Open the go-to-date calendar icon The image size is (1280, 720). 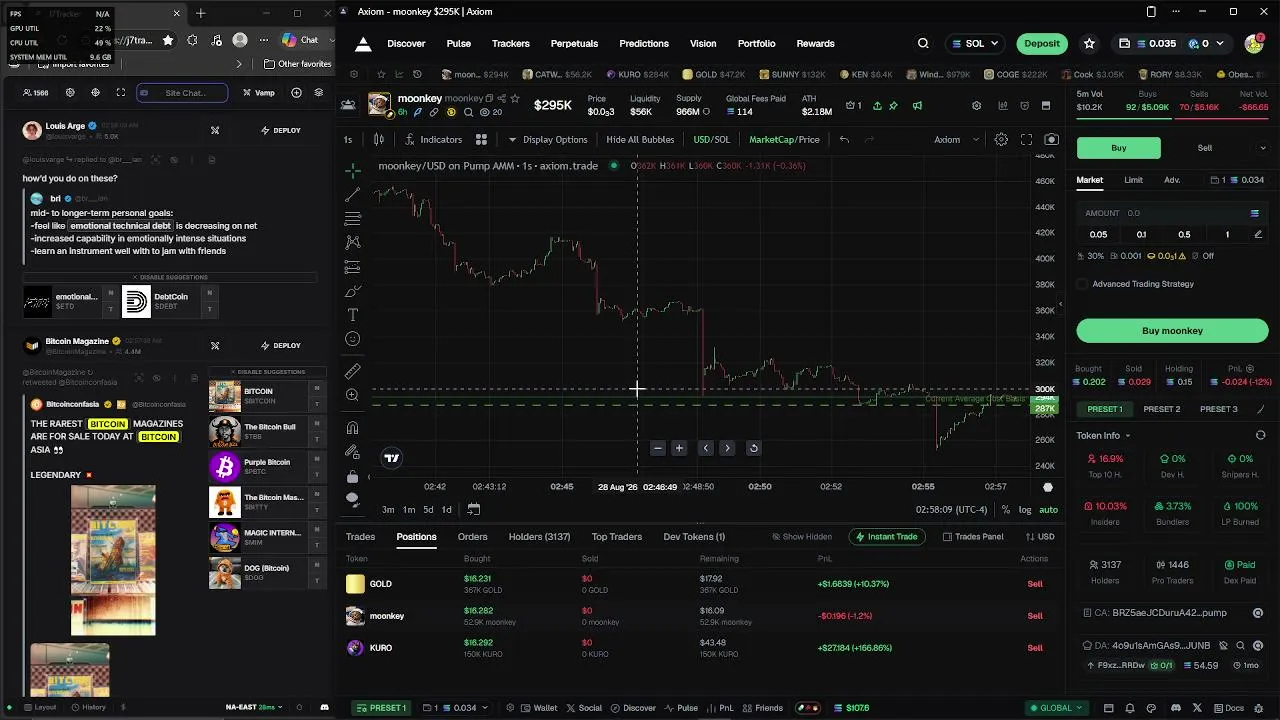click(x=473, y=509)
